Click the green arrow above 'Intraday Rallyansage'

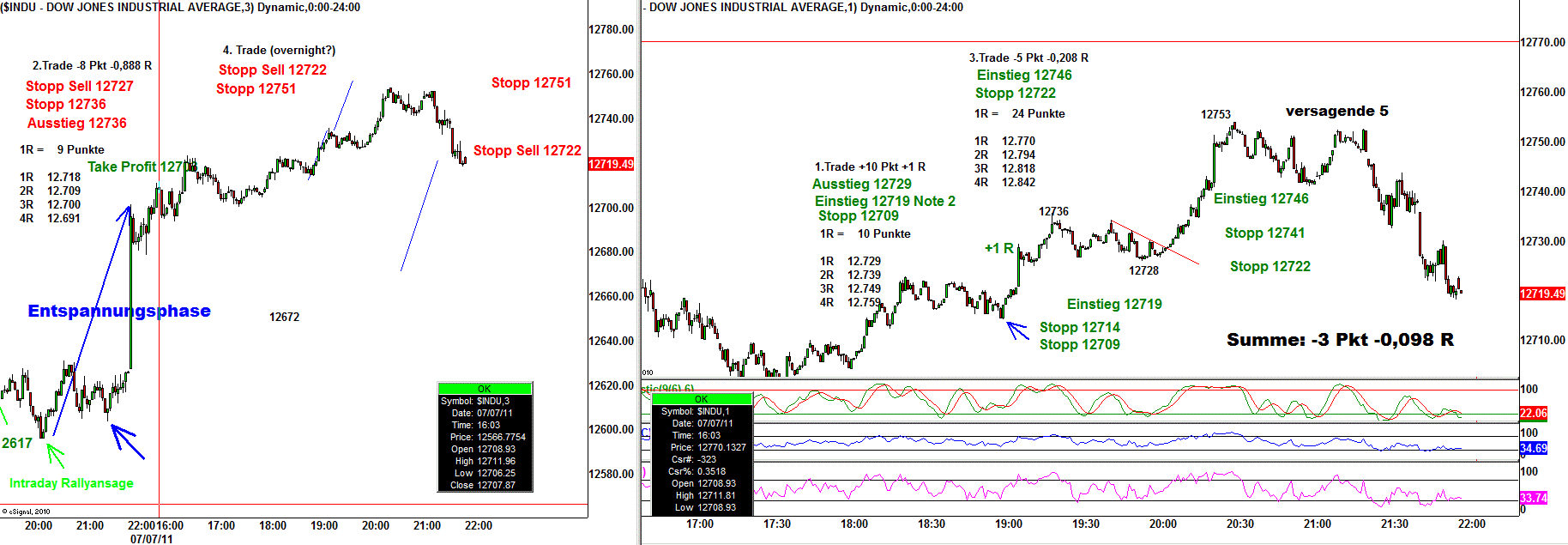tap(55, 453)
